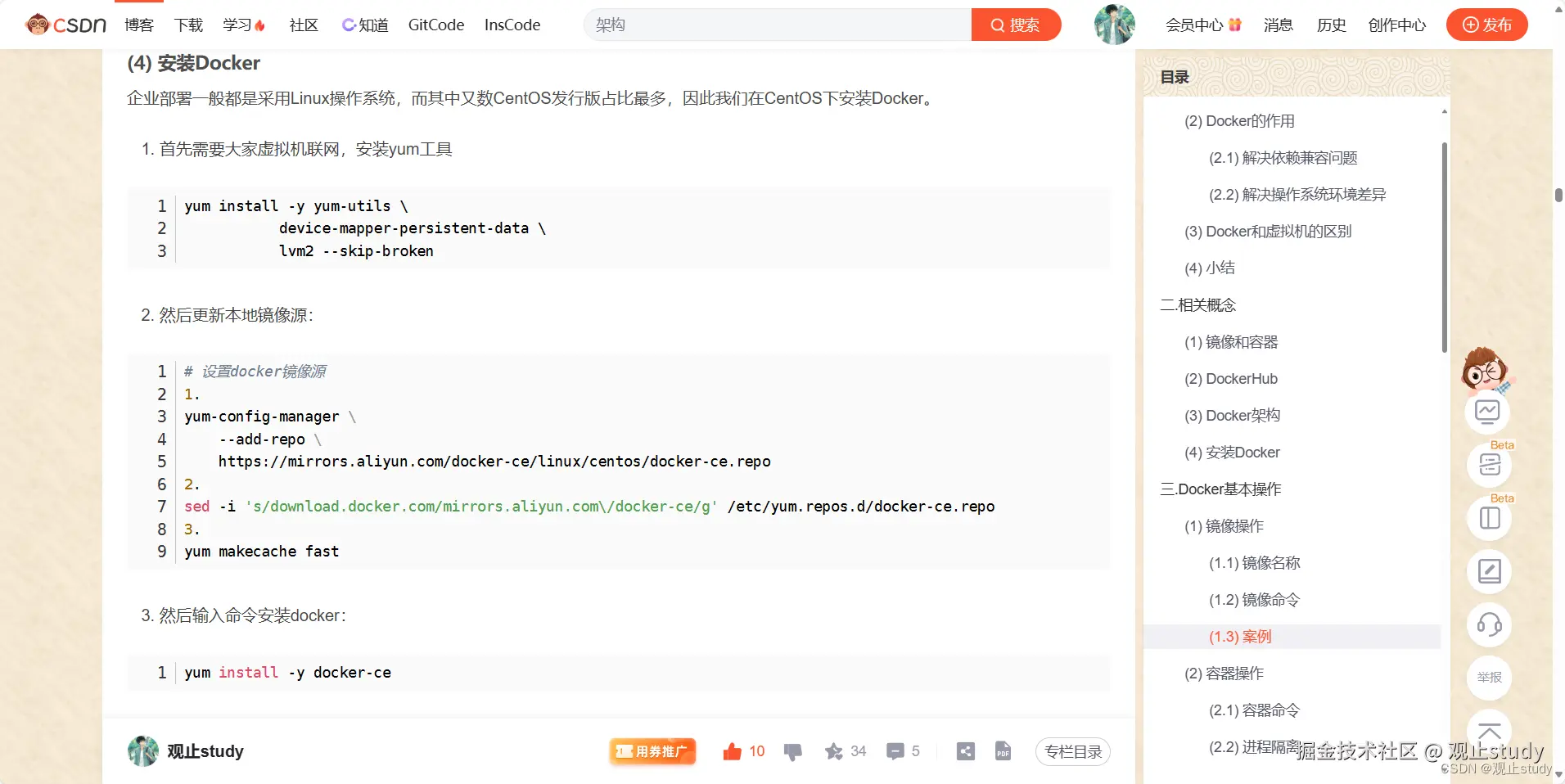Click the back-to-top arrow icon
1565x784 pixels.
click(x=1489, y=730)
